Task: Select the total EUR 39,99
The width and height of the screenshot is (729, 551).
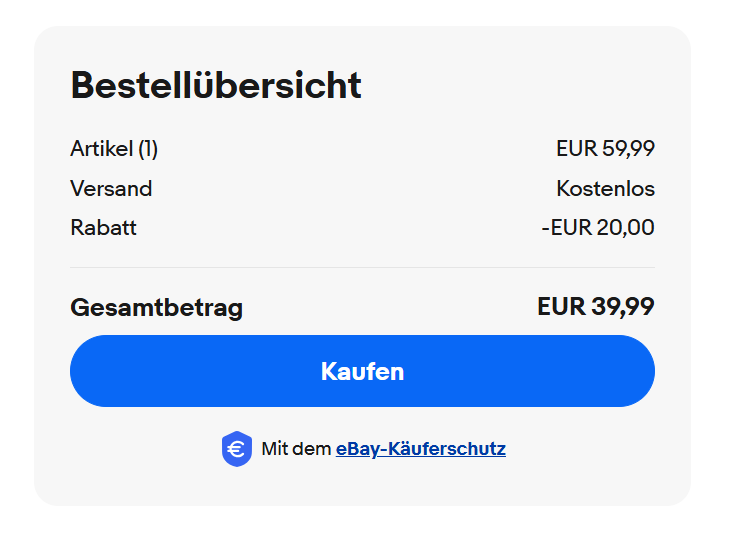Action: click(595, 306)
